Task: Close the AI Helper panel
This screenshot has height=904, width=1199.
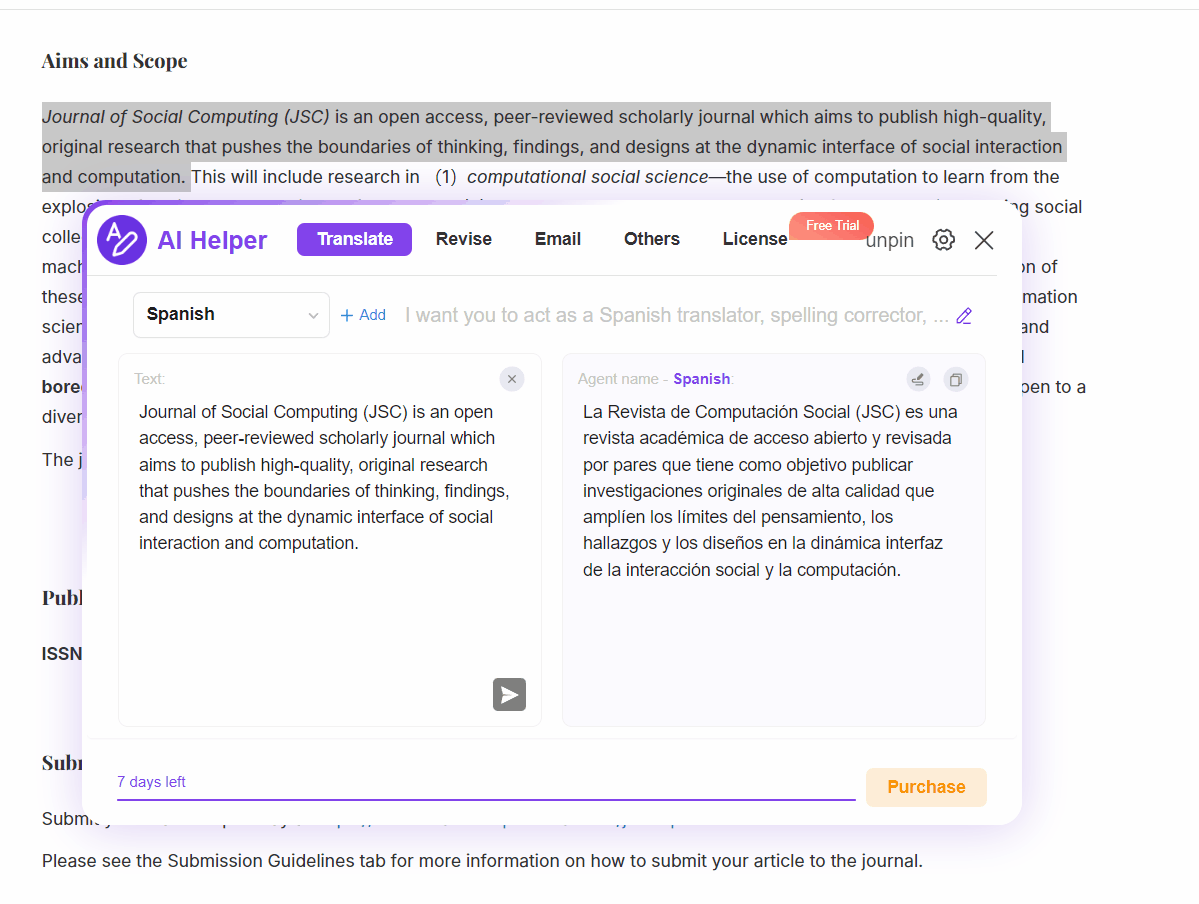Action: click(x=984, y=240)
